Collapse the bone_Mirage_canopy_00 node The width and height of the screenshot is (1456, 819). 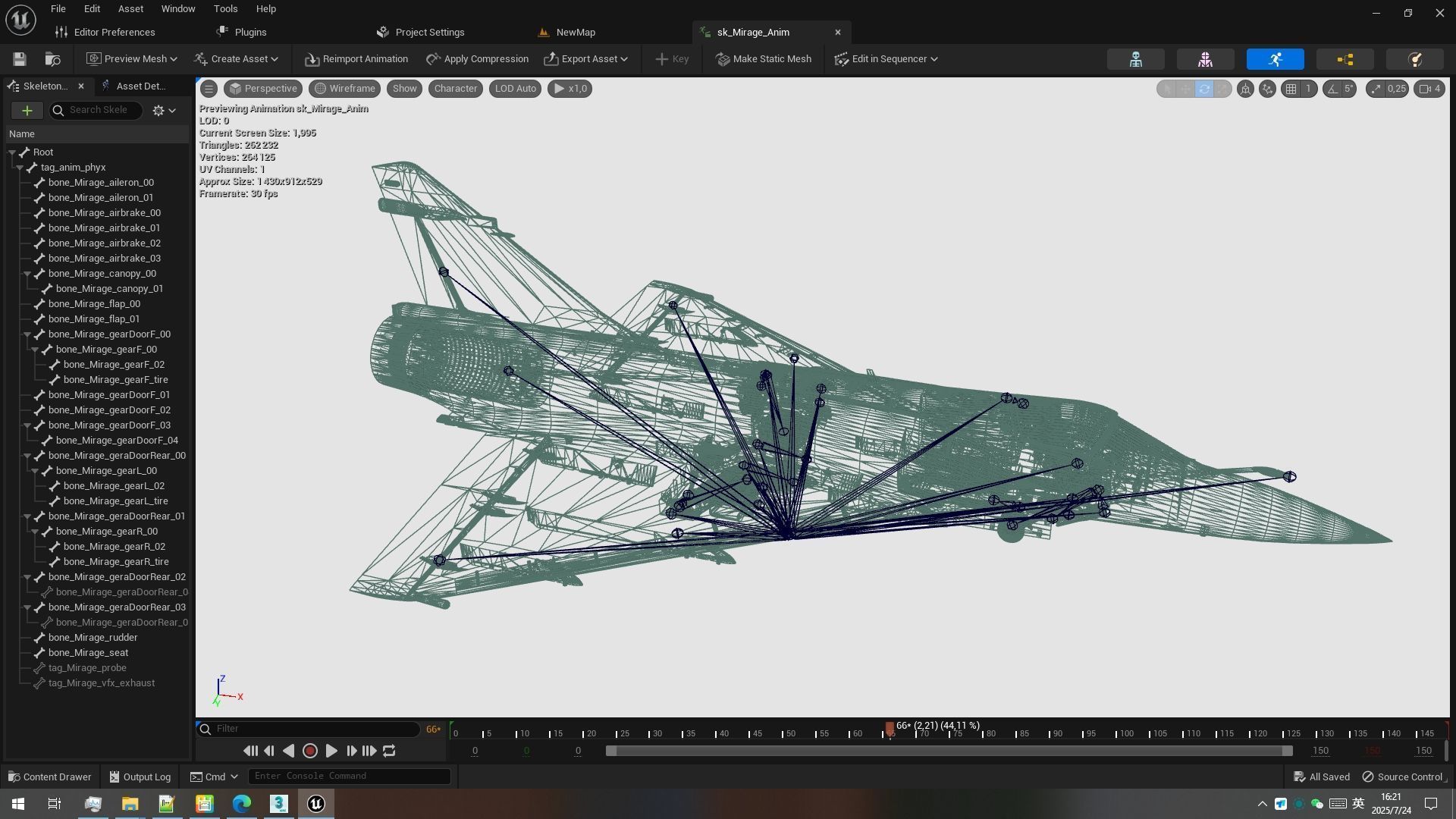click(27, 274)
